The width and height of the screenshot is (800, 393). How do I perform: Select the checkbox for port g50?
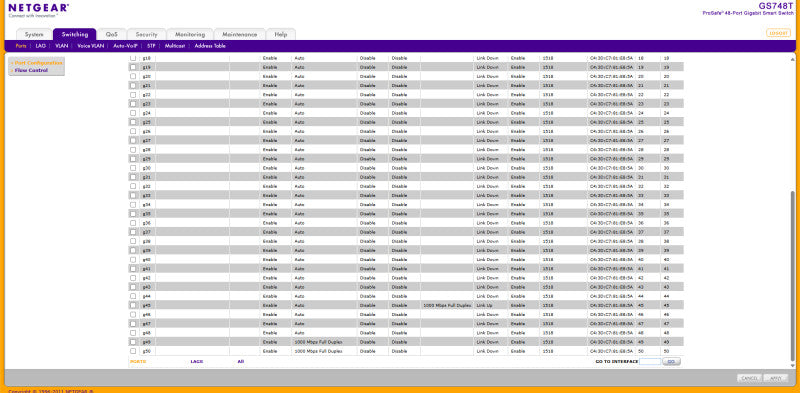click(133, 351)
